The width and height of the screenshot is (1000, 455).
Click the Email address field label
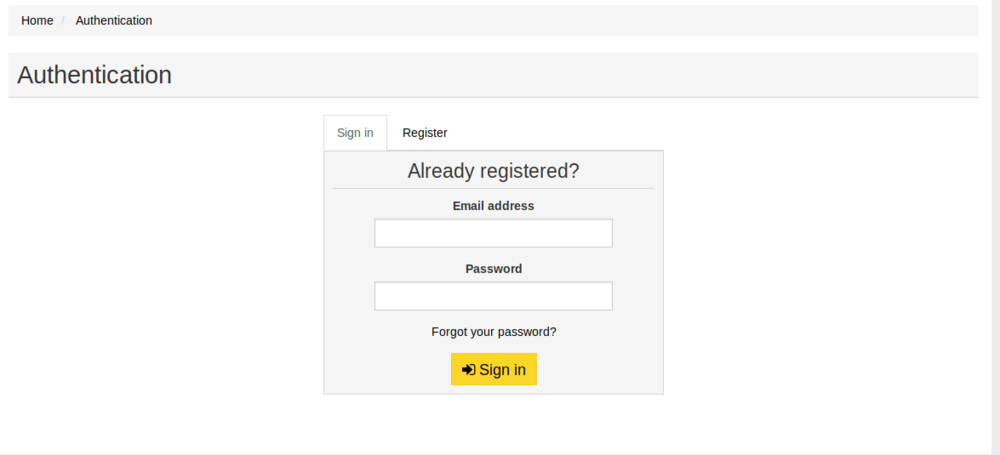(493, 206)
